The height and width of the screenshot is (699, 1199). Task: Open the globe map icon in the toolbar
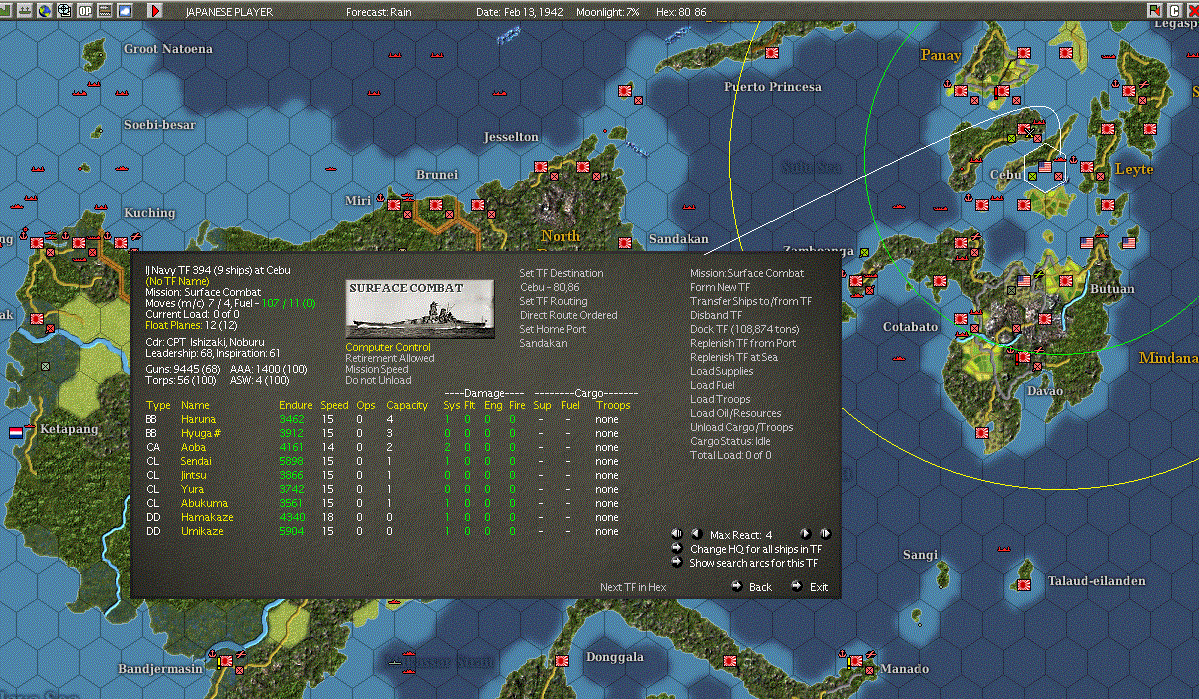coord(45,11)
